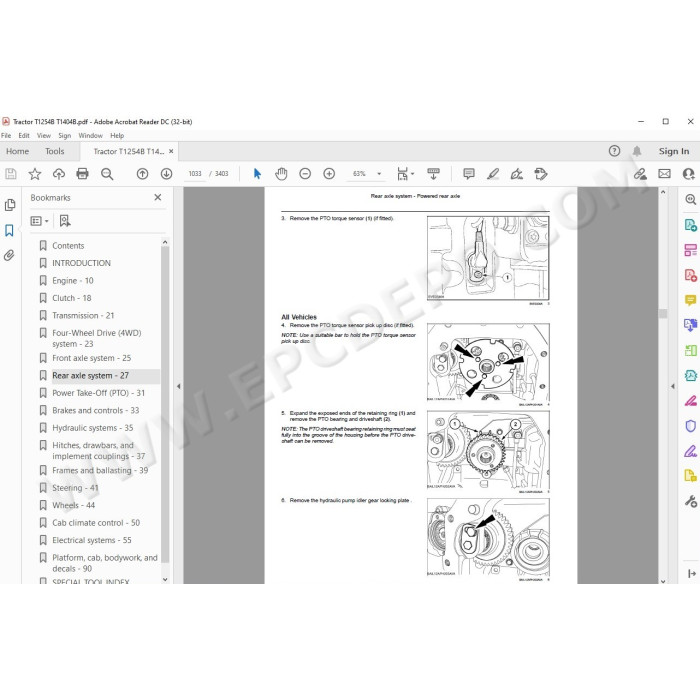Open bookmark options dropdown menu
The height and width of the screenshot is (700, 700).
tap(39, 221)
